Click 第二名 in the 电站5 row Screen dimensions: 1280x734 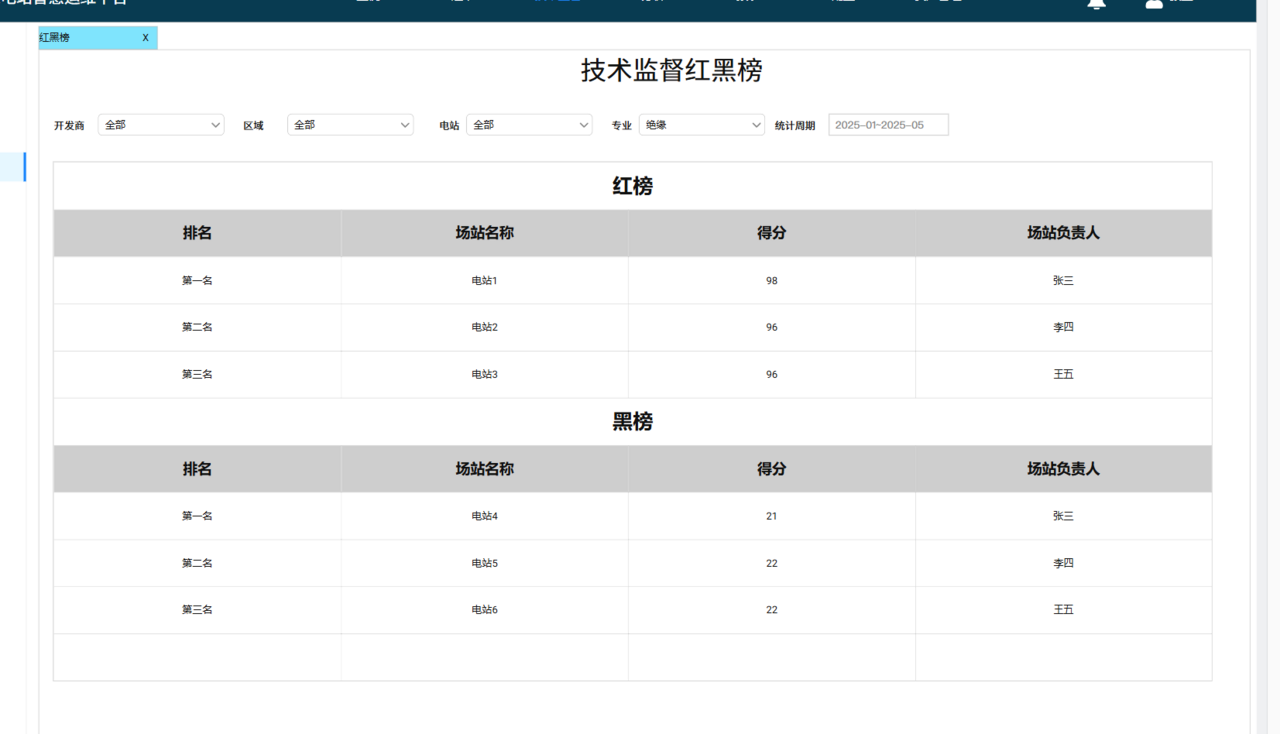tap(197, 563)
